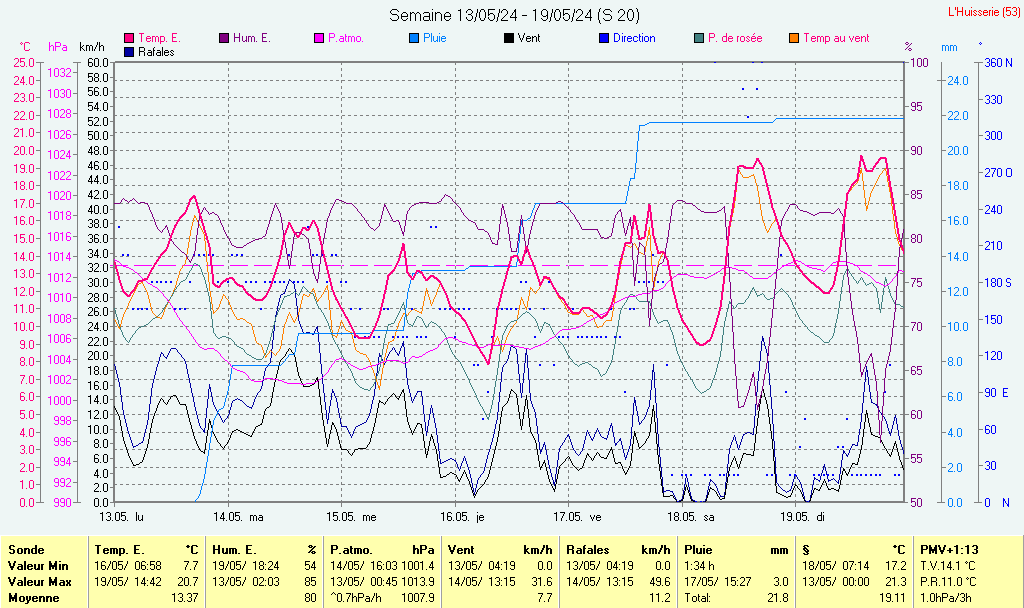This screenshot has height=608, width=1024.
Task: Click the maximum gust value 49.6
Action: click(x=660, y=582)
